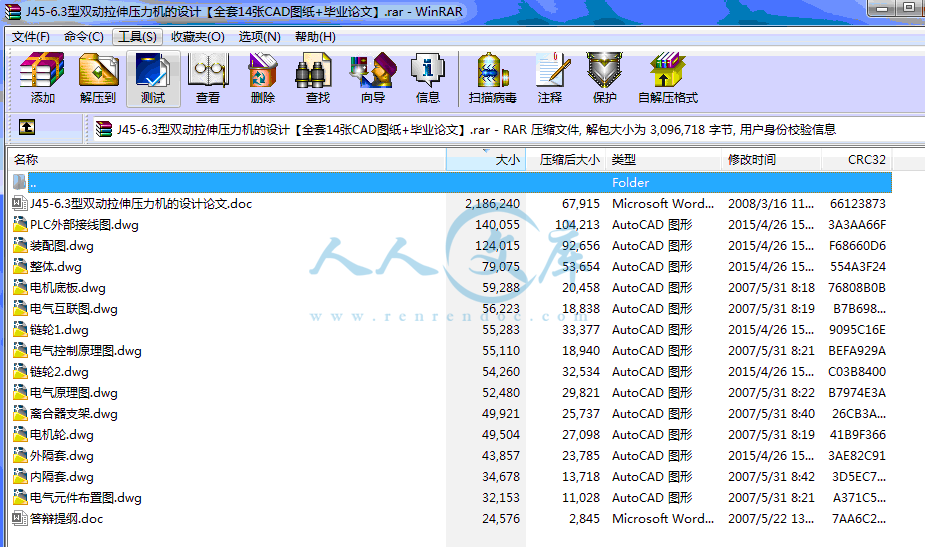Click the Microsoft Word type cell of 答辩提纲.doc

coord(663,519)
